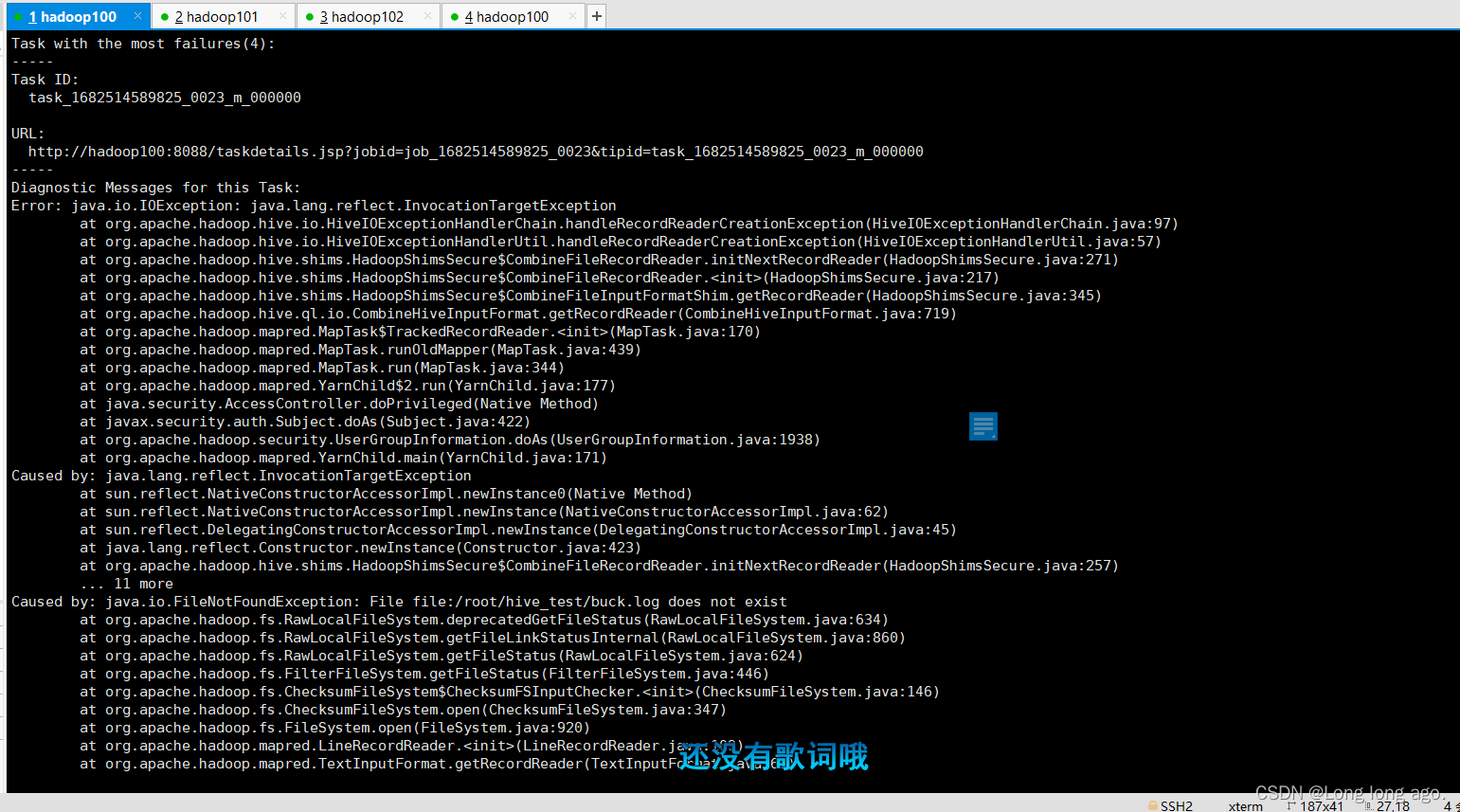Click the xterm terminal type in status bar

1245,805
